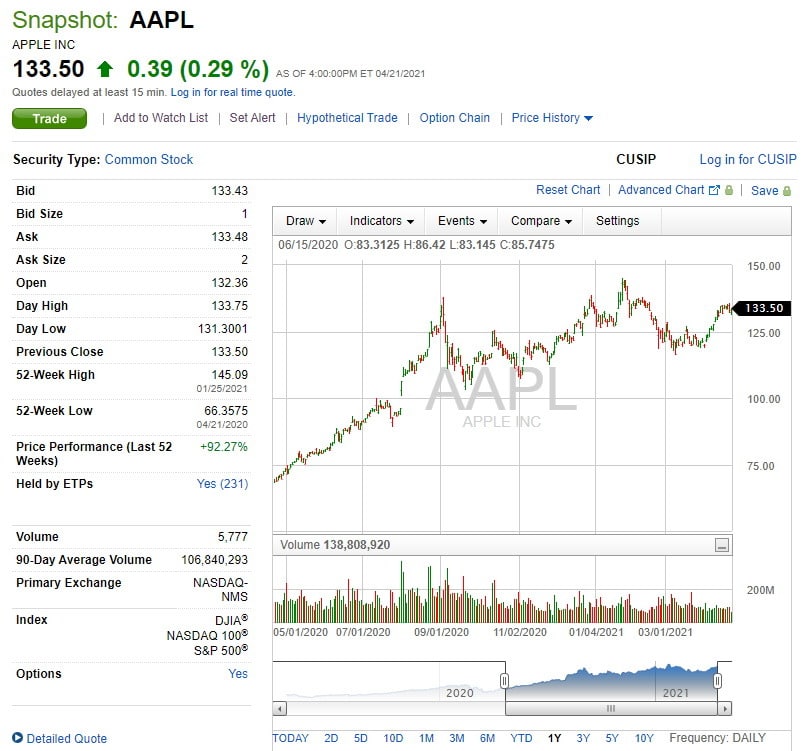Open the Advanced Chart external link icon
Screen dimensions: 807x751
pos(714,190)
